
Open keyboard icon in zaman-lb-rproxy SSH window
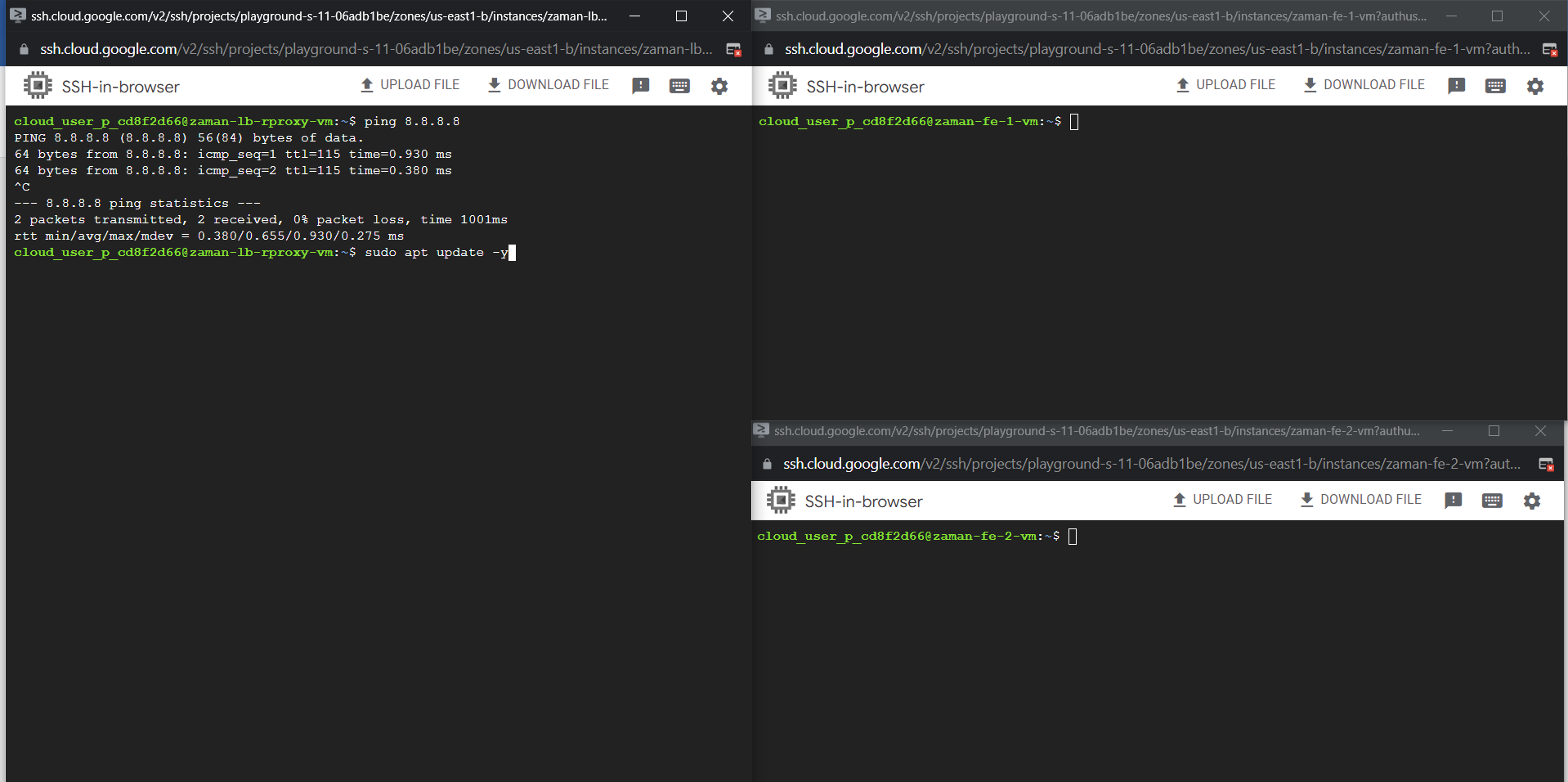679,86
